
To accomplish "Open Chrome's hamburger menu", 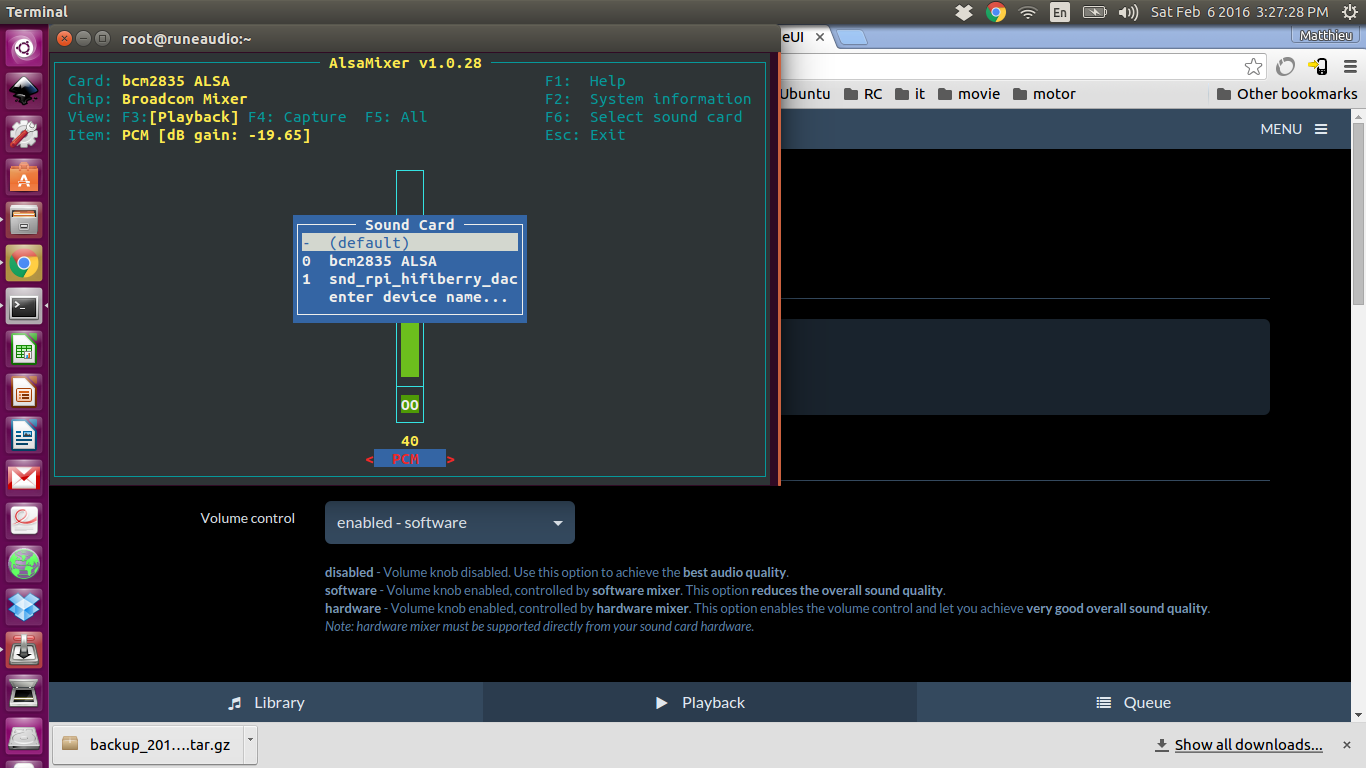I will 1348,67.
